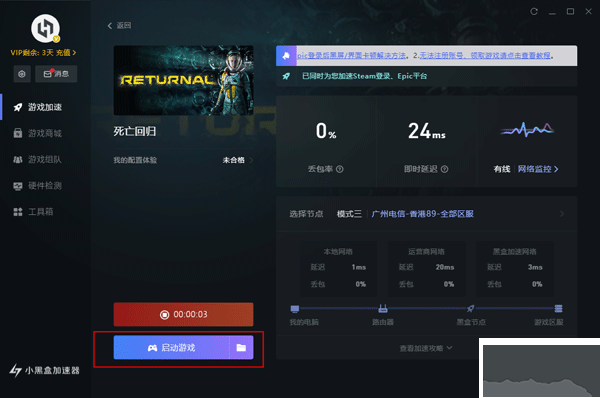This screenshot has width=600, height=398.
Task: Click the 24ms latency value
Action: tap(427, 131)
